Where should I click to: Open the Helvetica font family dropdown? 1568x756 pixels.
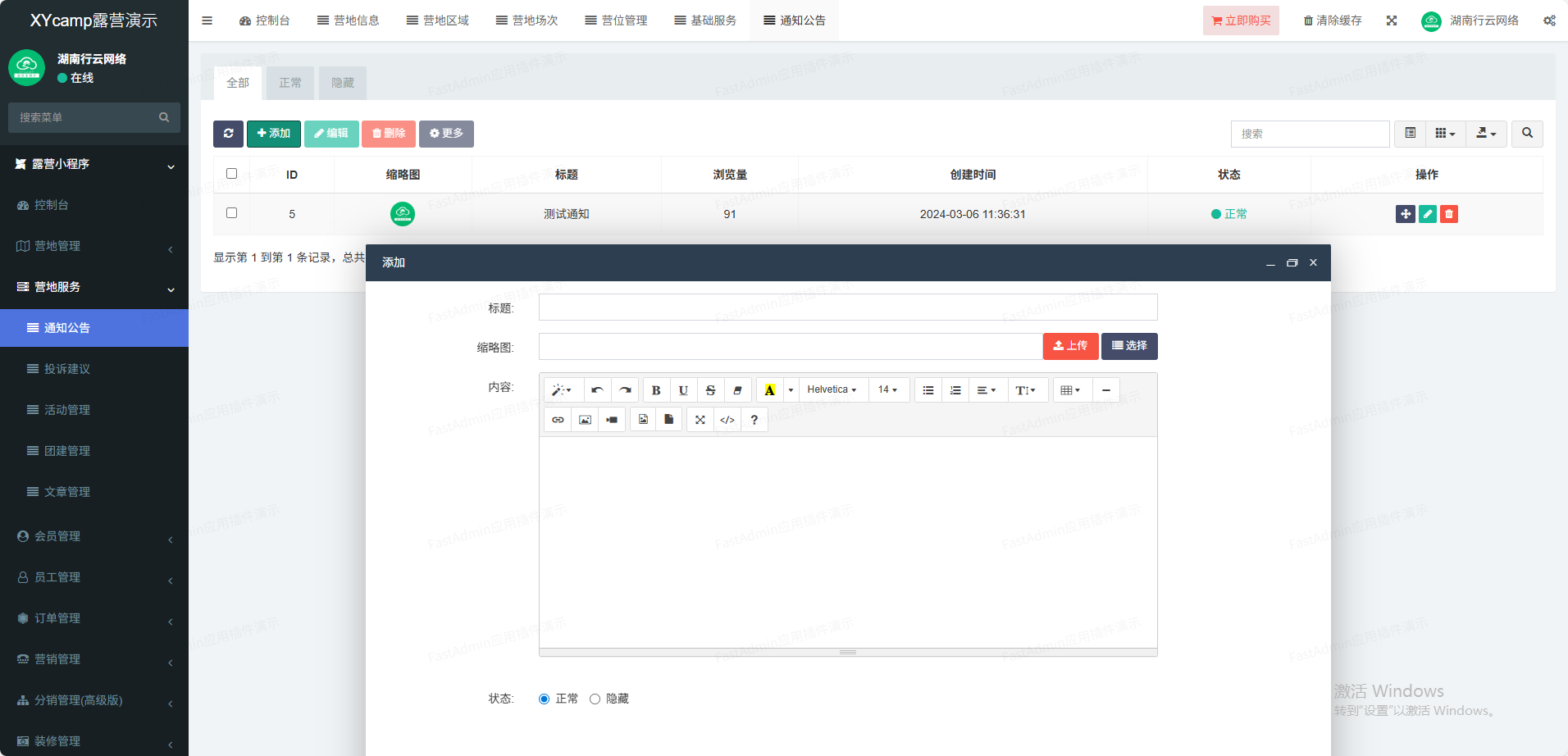(x=832, y=390)
